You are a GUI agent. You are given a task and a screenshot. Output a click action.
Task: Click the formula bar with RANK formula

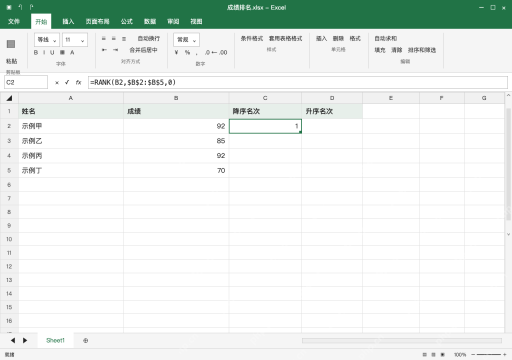[x=298, y=82]
